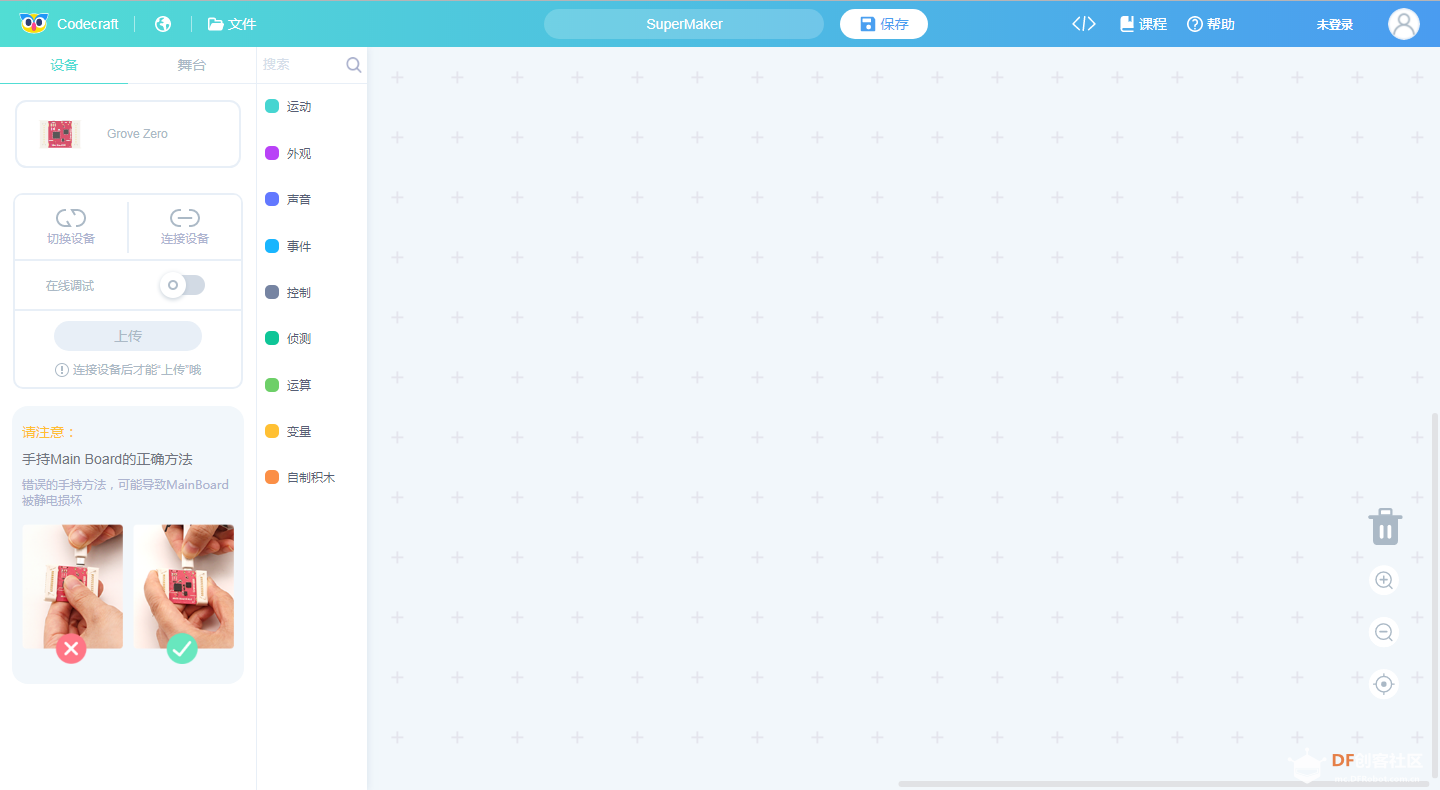Open the code view icon
The width and height of the screenshot is (1440, 790).
(x=1084, y=24)
